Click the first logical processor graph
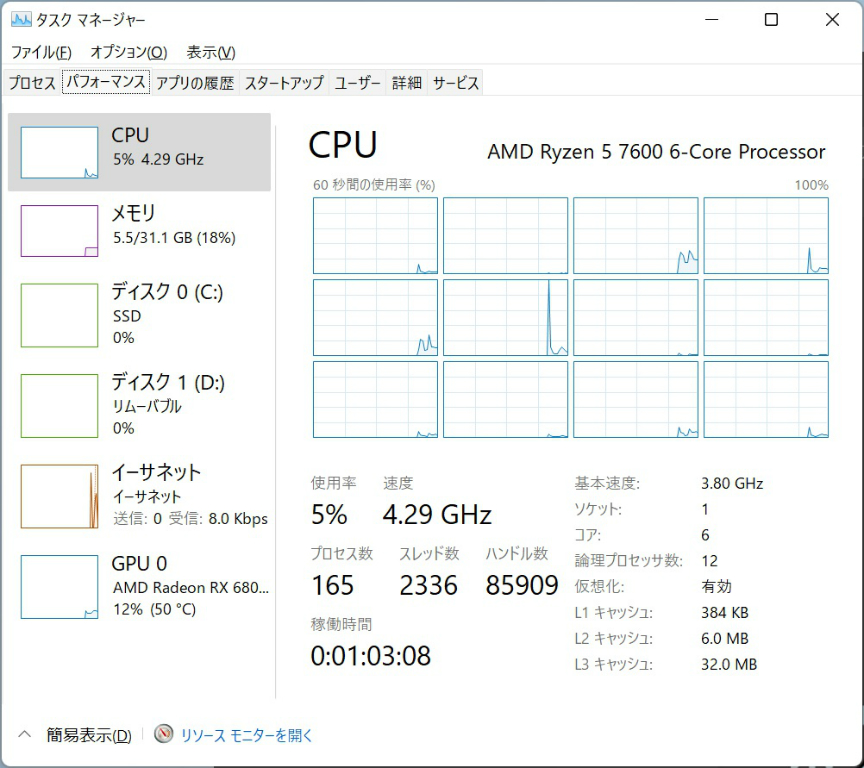Screen dimensions: 864x768 [x=375, y=235]
